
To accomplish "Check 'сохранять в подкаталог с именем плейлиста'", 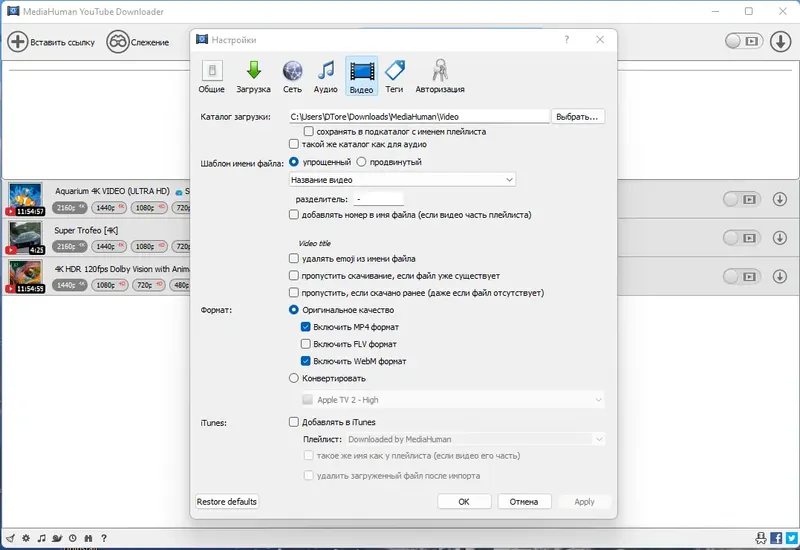I will tap(309, 132).
